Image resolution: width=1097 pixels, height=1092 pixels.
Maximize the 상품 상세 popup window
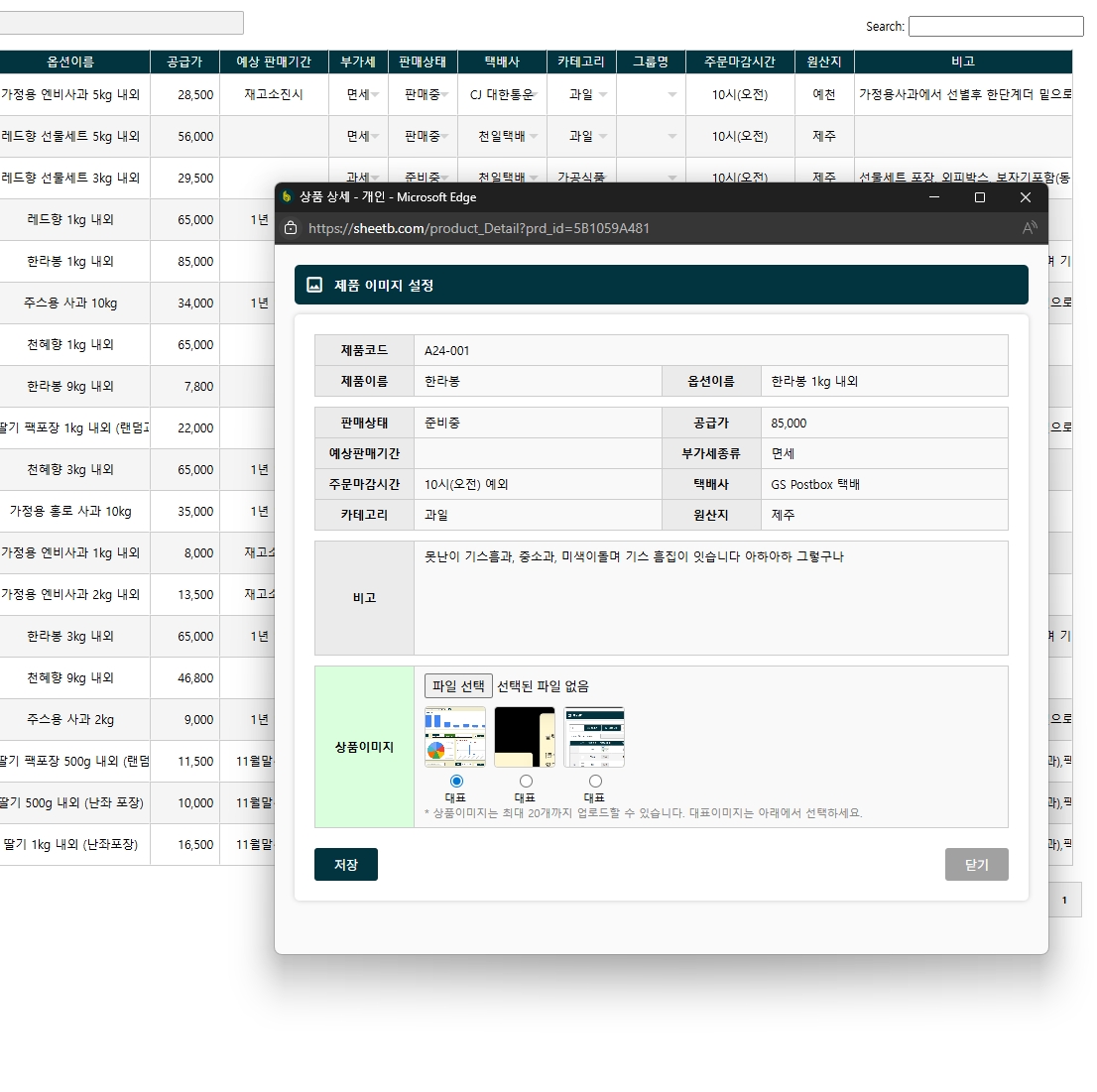pyautogui.click(x=980, y=197)
